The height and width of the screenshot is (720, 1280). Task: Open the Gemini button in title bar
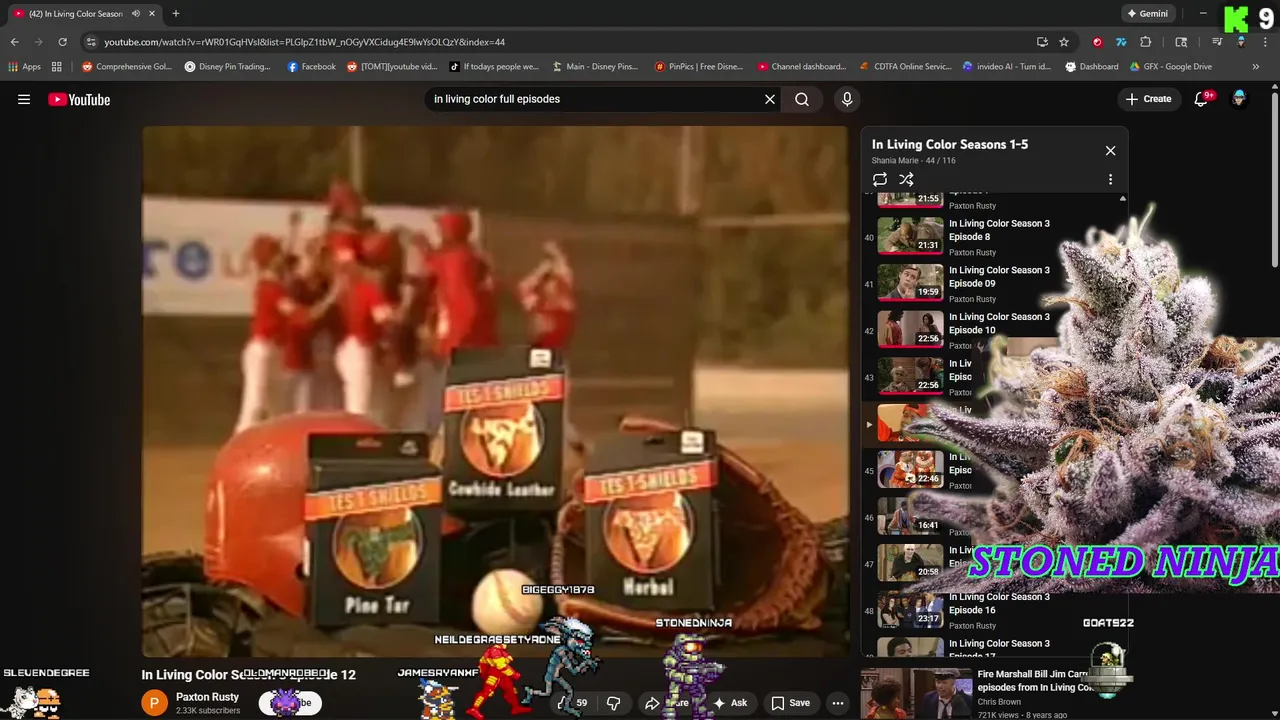[1147, 13]
